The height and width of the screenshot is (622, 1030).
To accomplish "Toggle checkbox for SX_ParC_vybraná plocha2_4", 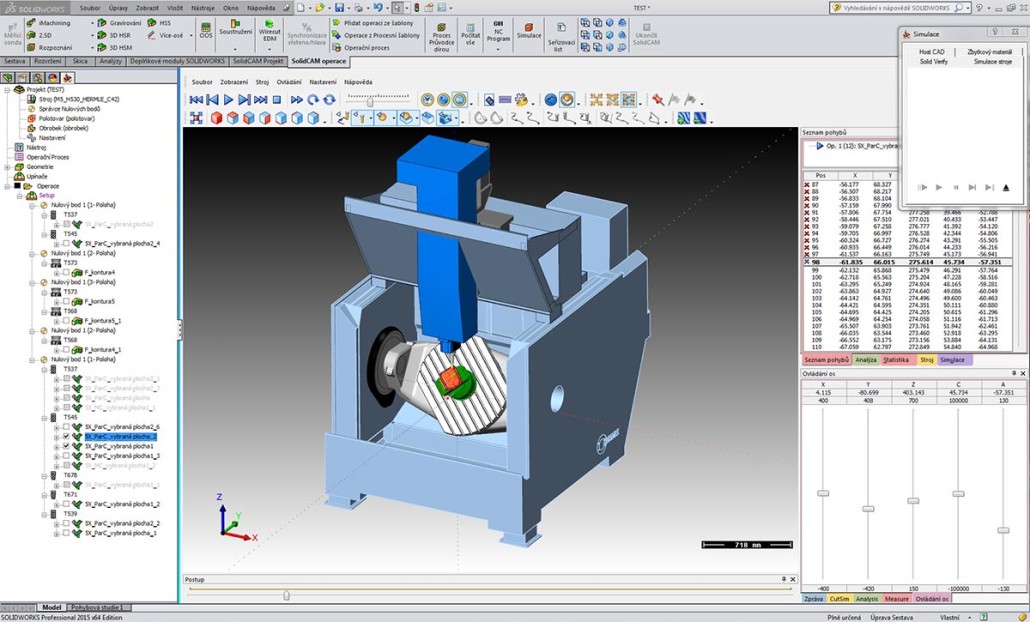I will click(x=66, y=244).
